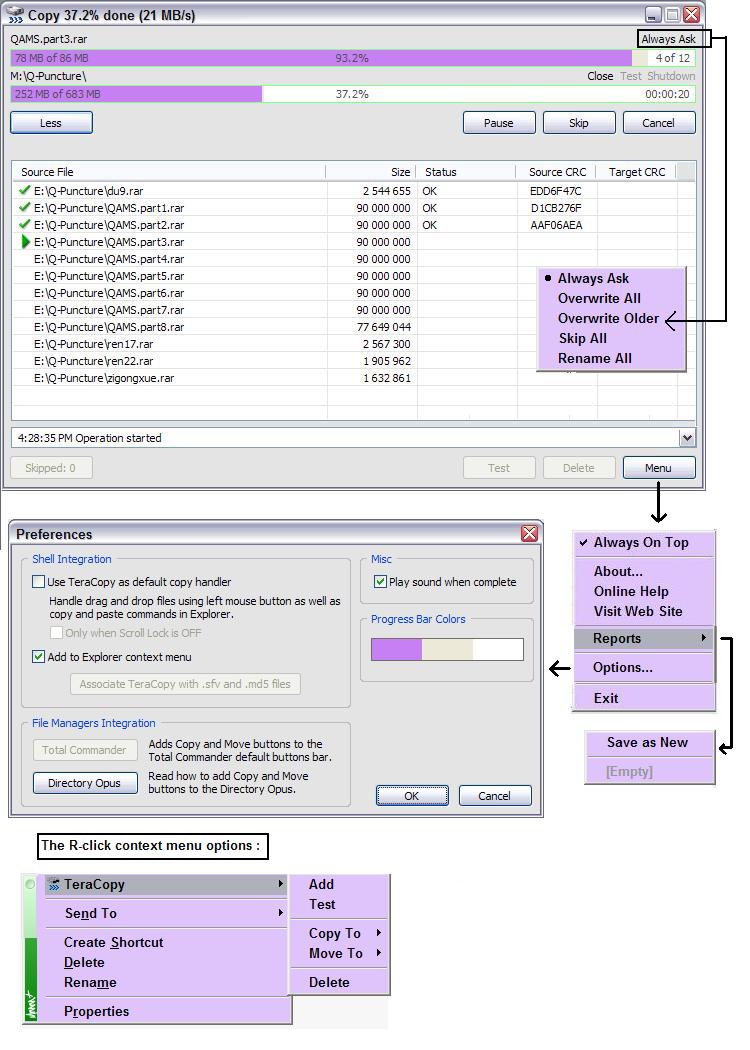750x1050 pixels.
Task: Select the QAMS.part8.rar file row
Action: point(354,327)
